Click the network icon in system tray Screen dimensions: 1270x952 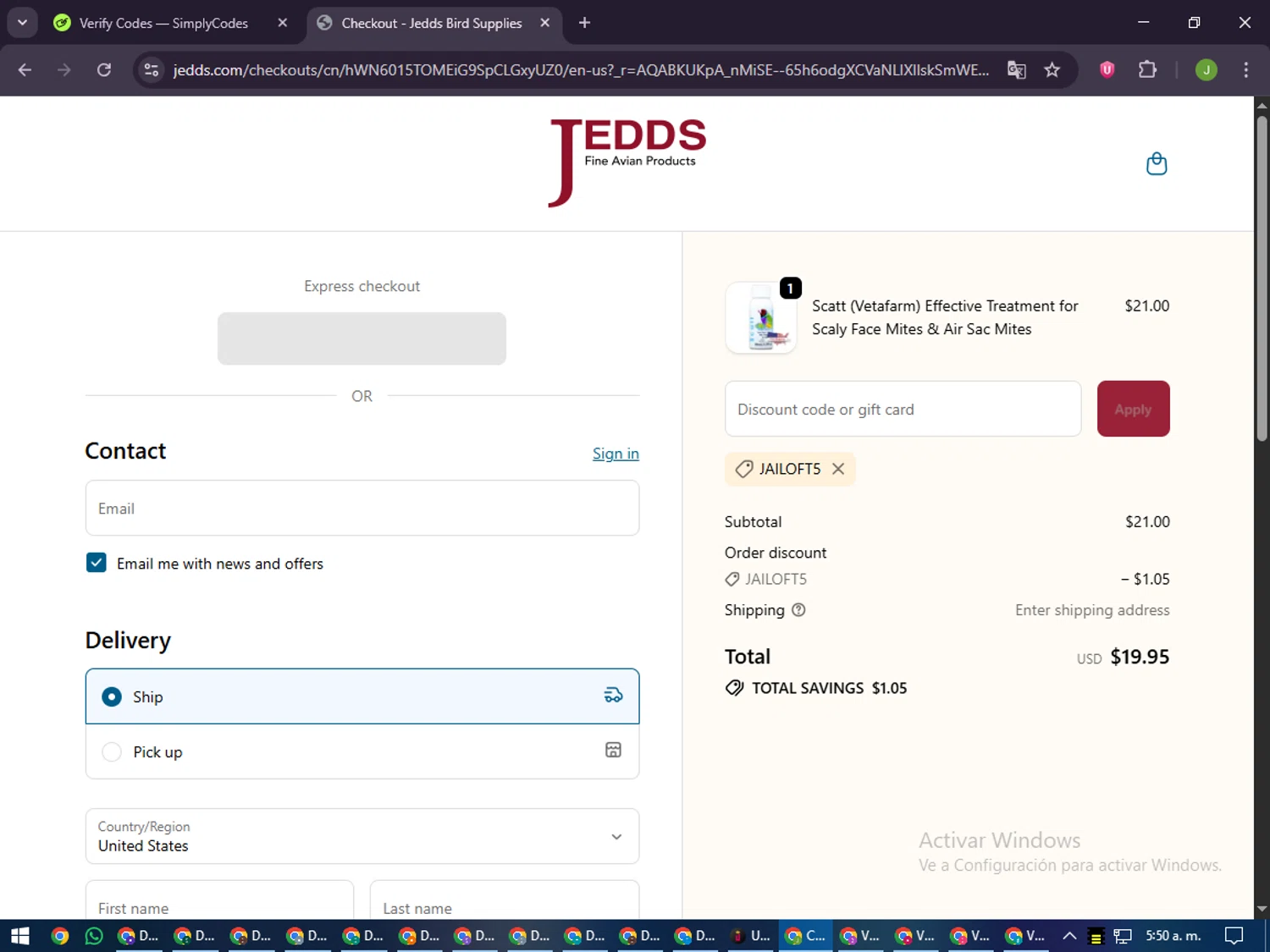[1123, 936]
